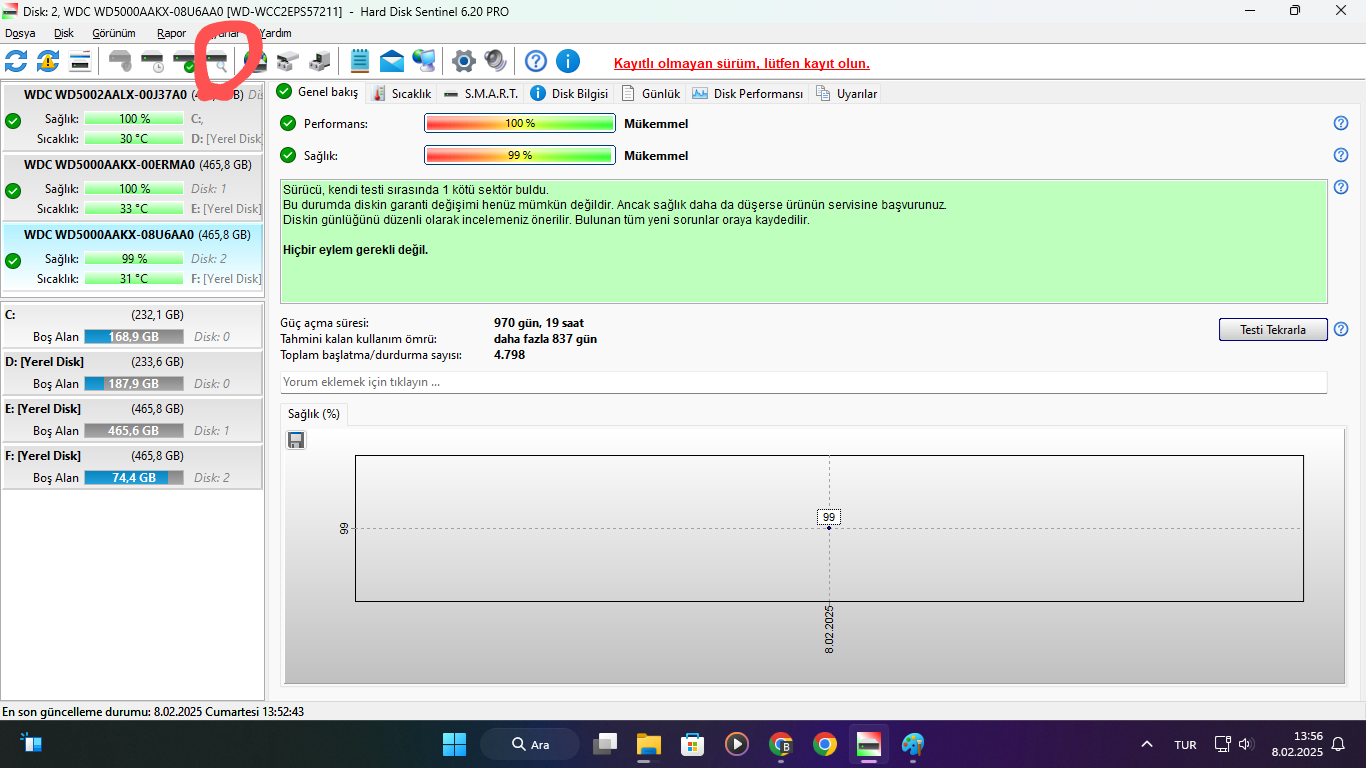Switch to the Genel bakış tab
Image resolution: width=1366 pixels, height=768 pixels.
(x=319, y=92)
